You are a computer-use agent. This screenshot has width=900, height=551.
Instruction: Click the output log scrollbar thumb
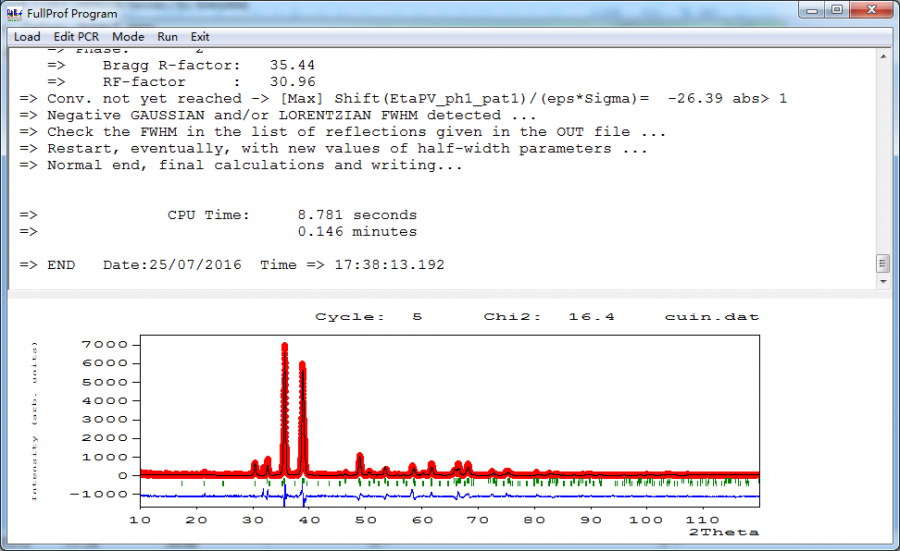883,263
